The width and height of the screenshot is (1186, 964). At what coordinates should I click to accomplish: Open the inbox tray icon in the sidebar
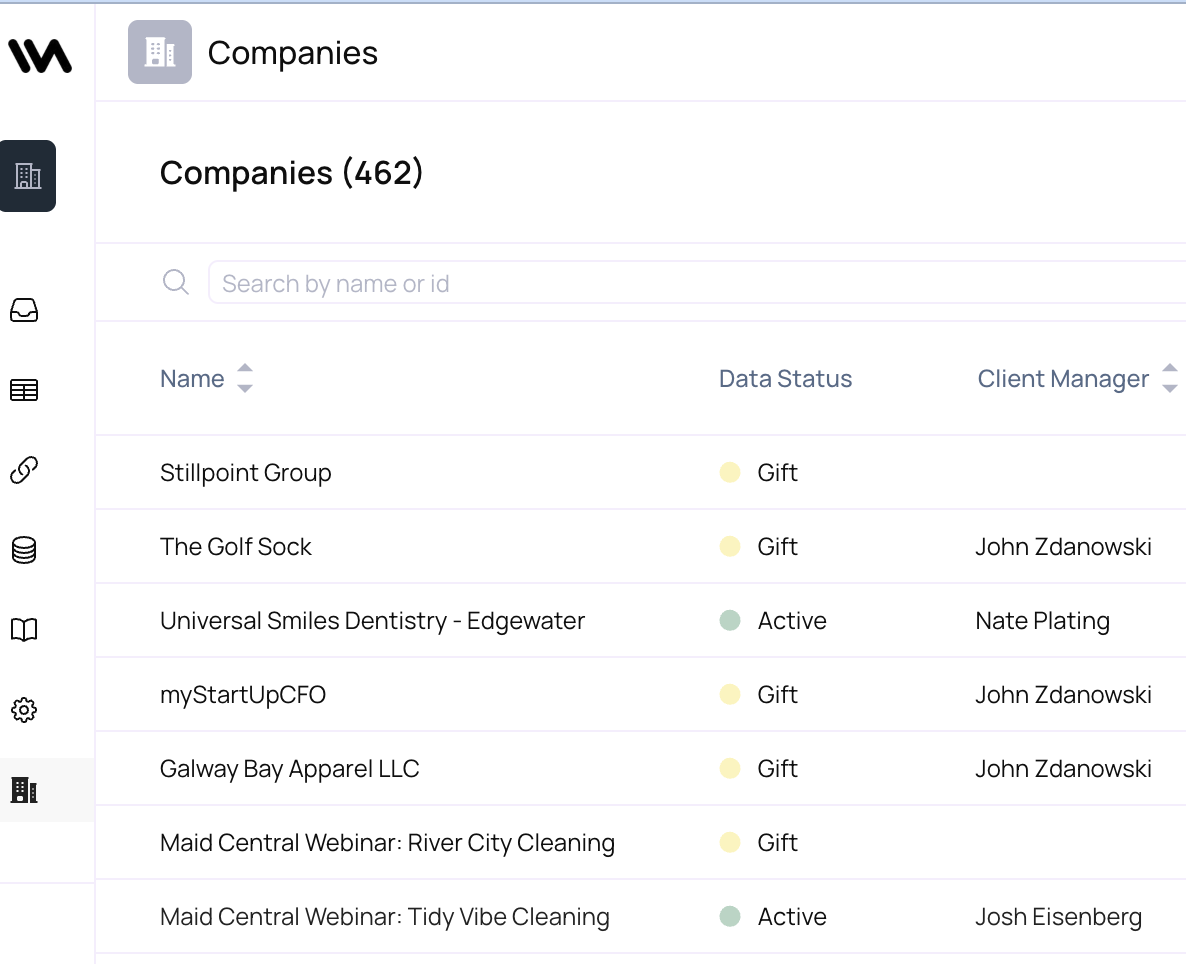[24, 310]
